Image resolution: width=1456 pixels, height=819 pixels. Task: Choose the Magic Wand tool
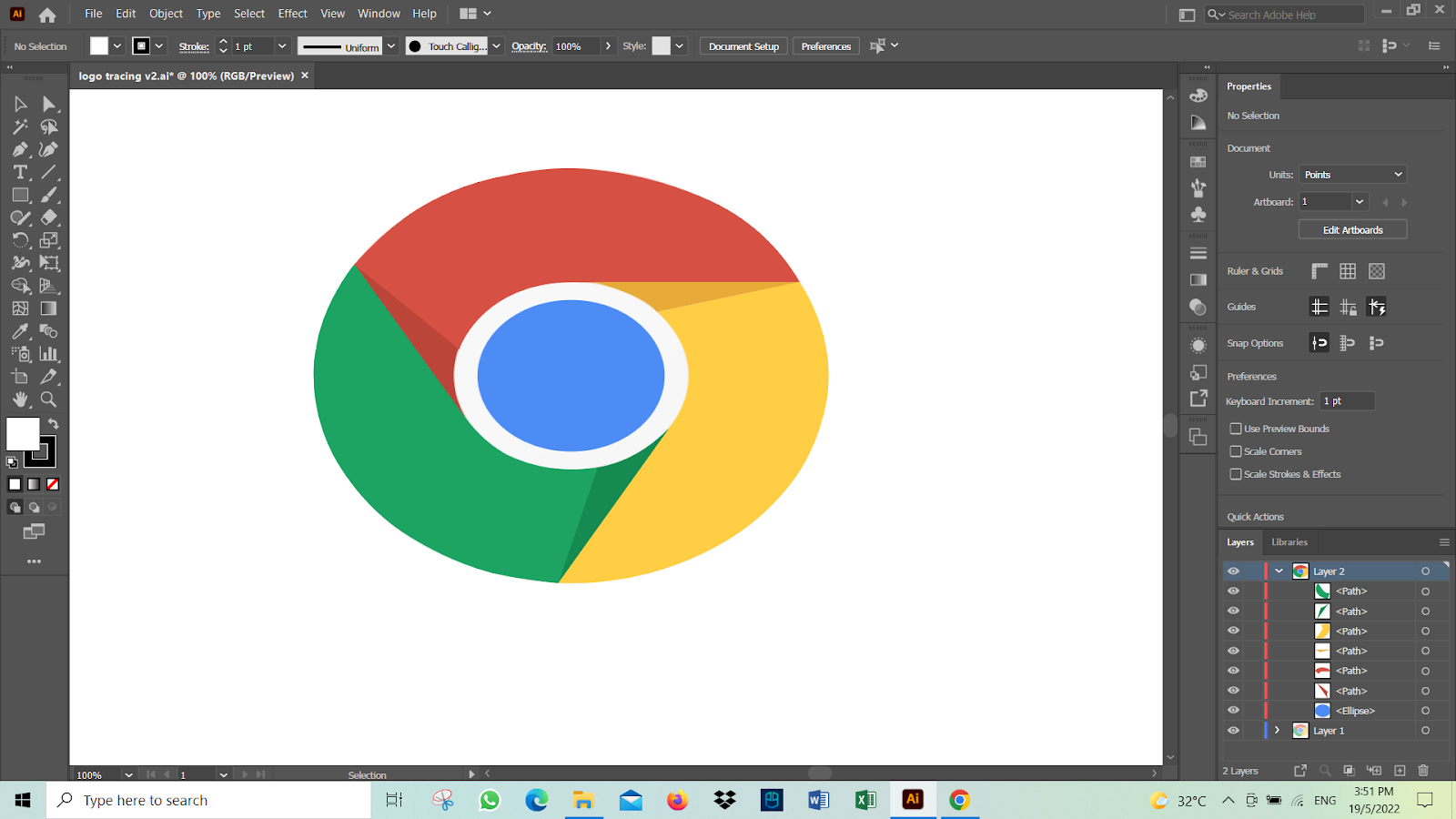click(20, 126)
